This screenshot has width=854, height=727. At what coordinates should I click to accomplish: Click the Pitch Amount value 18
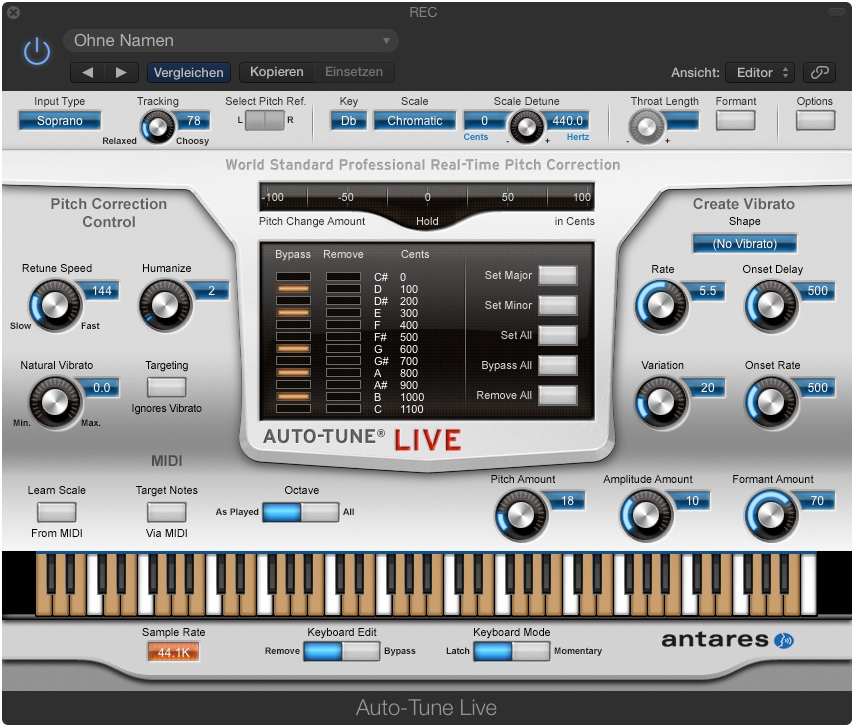[x=567, y=500]
